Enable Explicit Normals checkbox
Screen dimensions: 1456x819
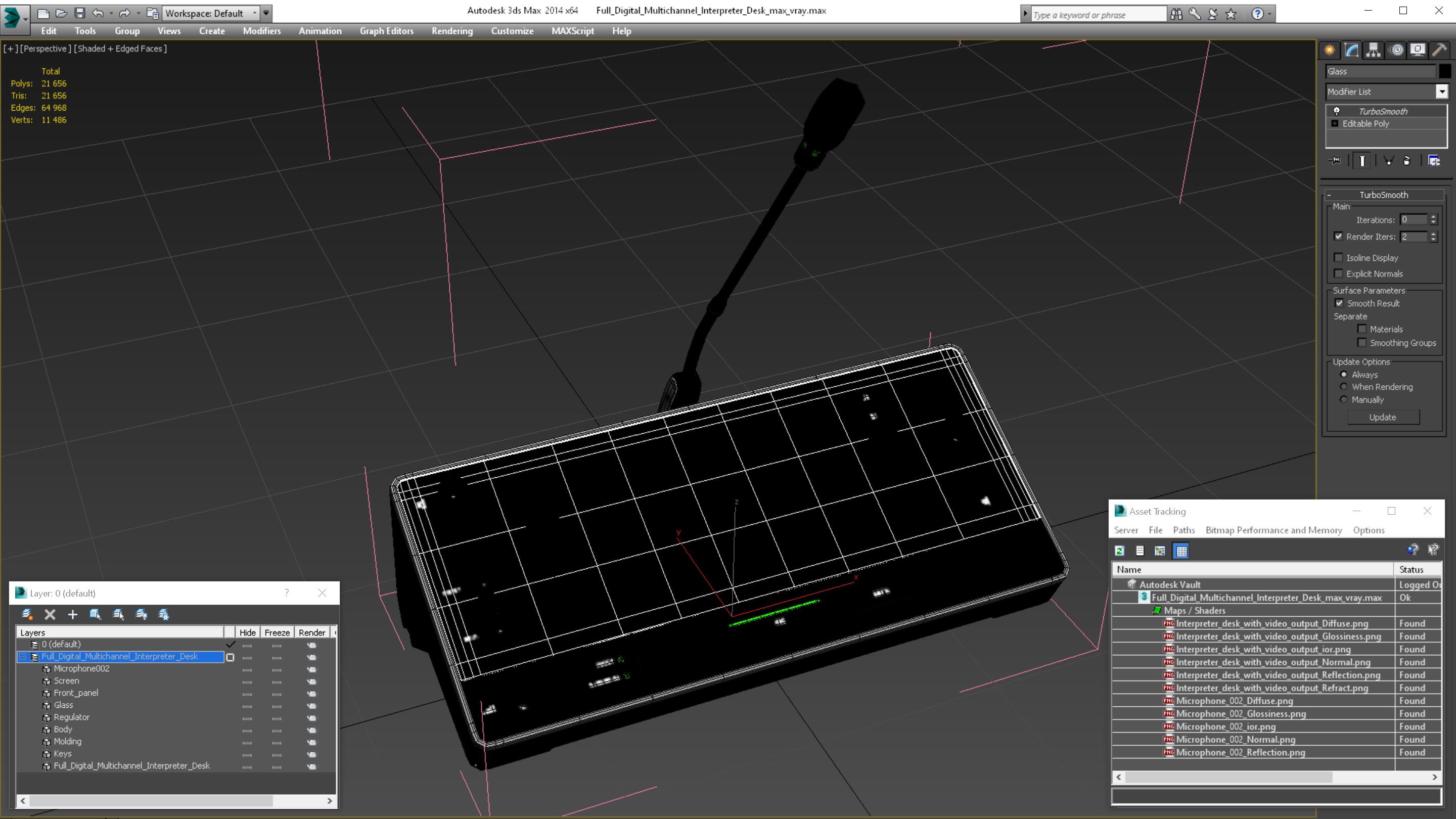click(1338, 274)
